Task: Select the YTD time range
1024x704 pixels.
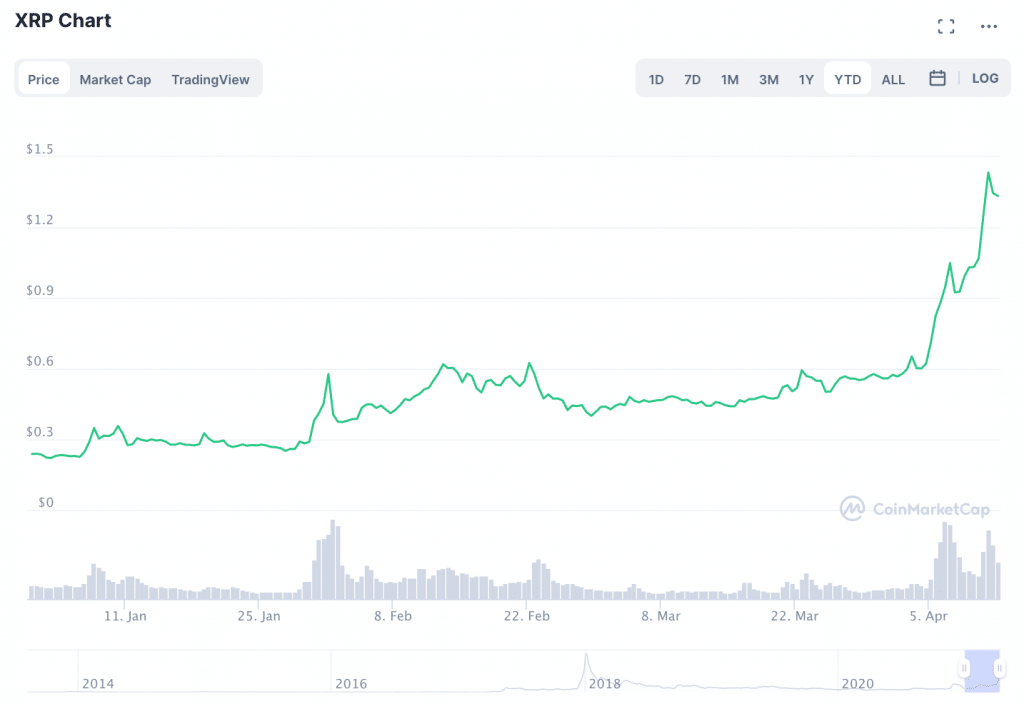Action: (x=848, y=79)
